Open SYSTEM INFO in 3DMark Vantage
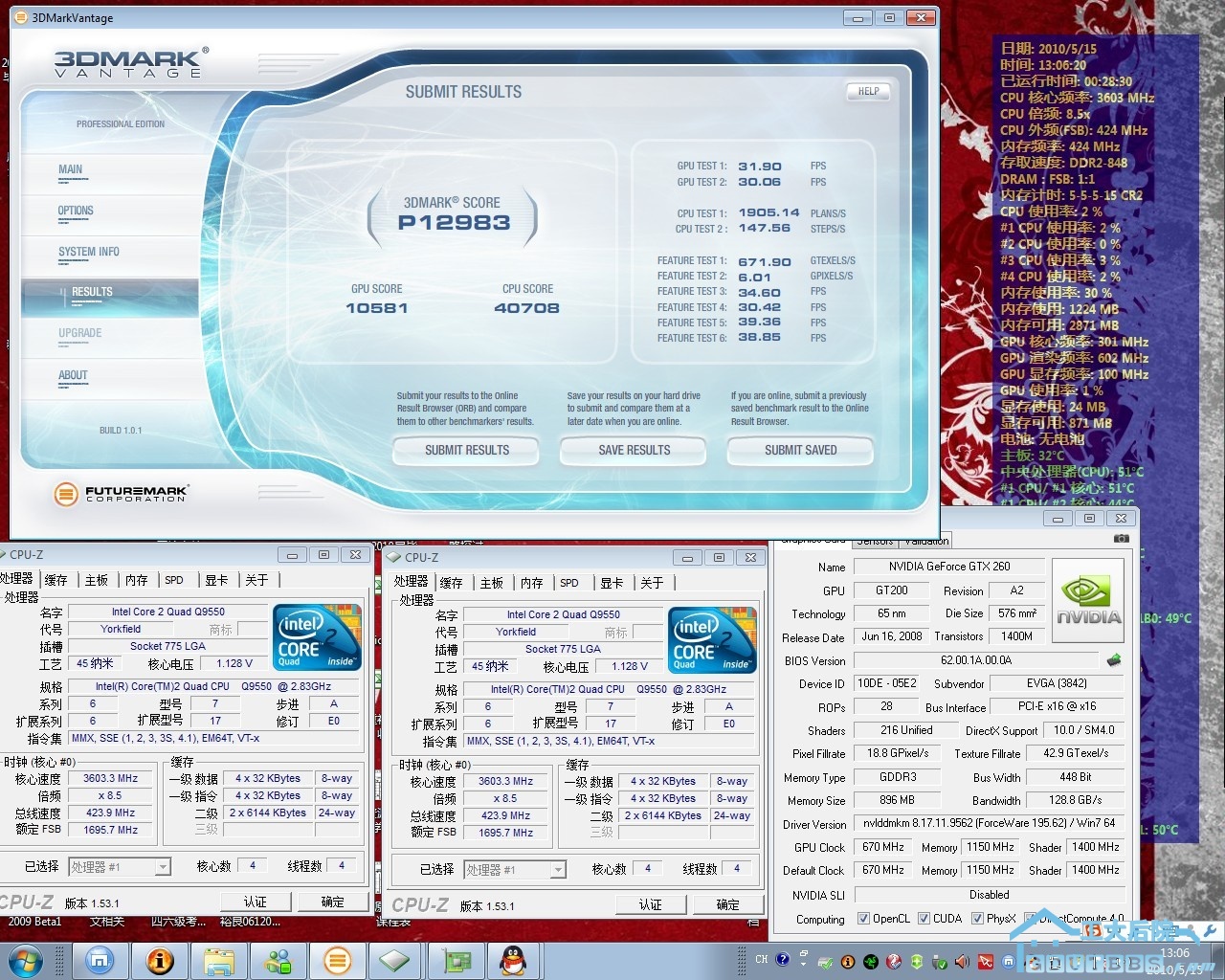 89,253
